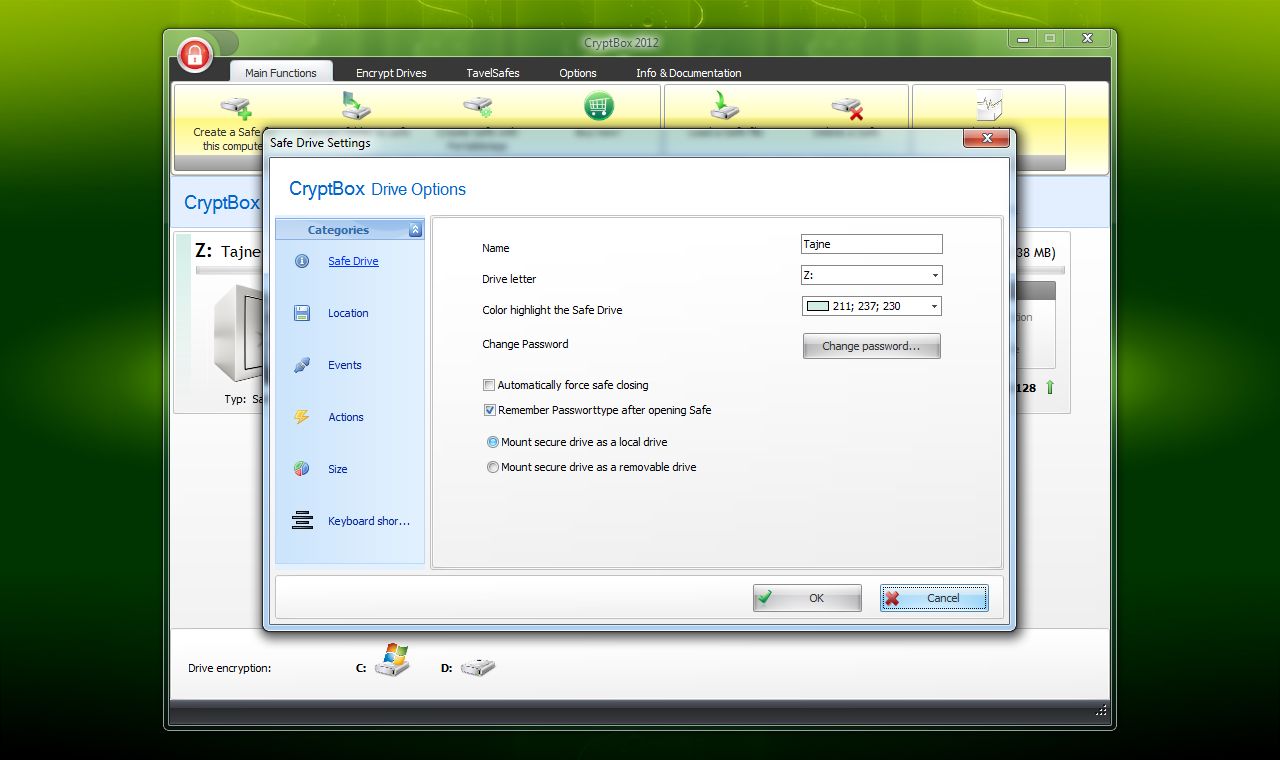Uncheck Remember Passworttype after opening Safe
Image resolution: width=1280 pixels, height=760 pixels.
[489, 410]
